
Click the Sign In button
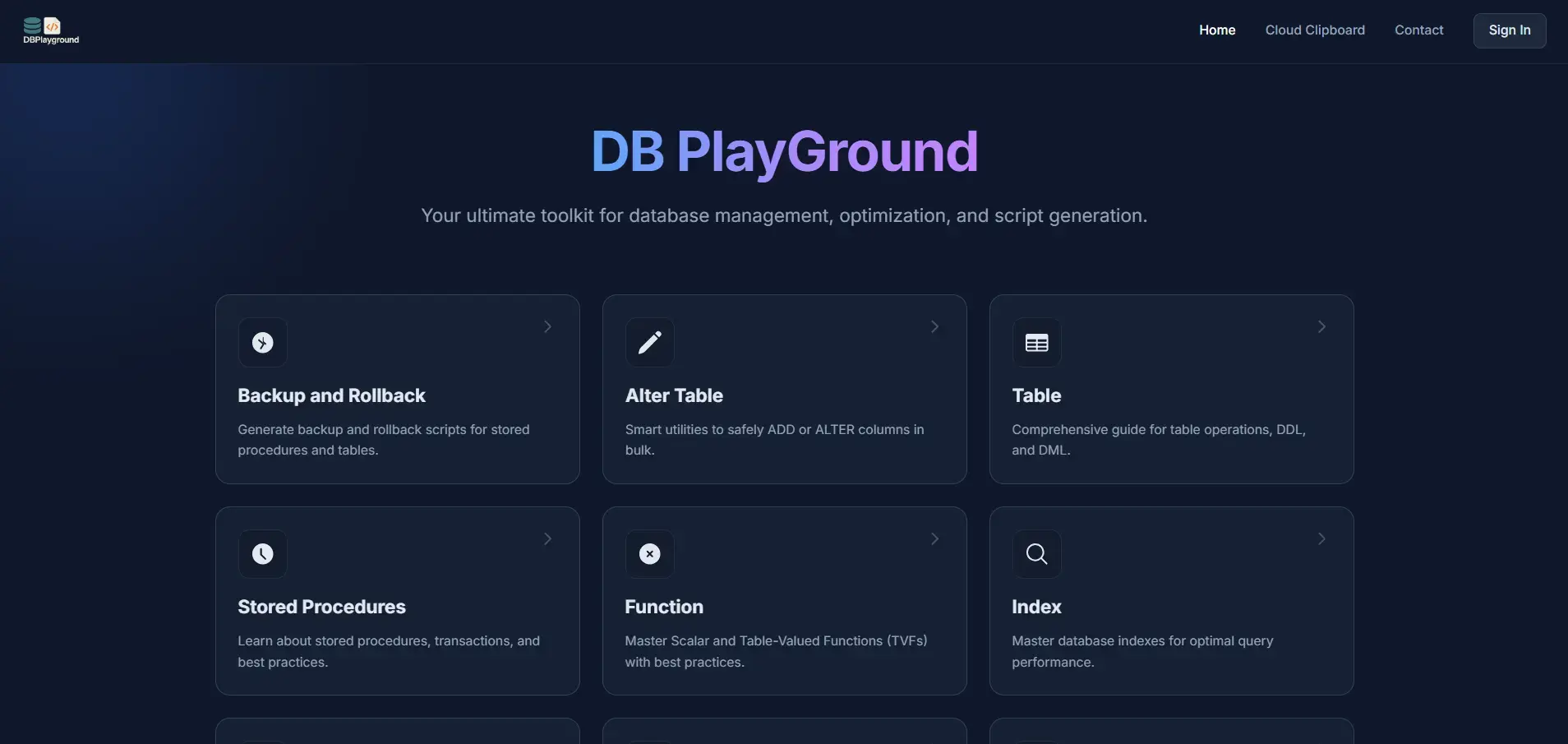(1510, 30)
